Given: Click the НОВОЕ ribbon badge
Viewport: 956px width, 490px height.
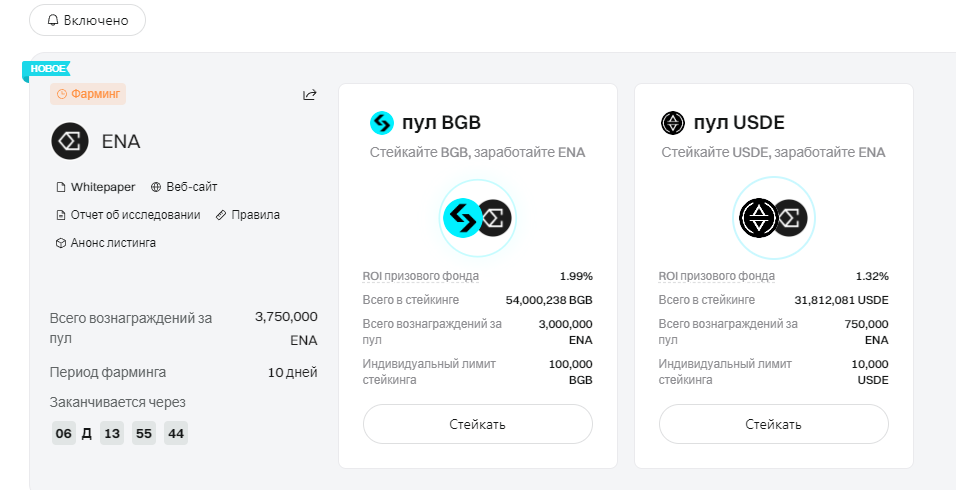Looking at the screenshot, I should tap(47, 69).
